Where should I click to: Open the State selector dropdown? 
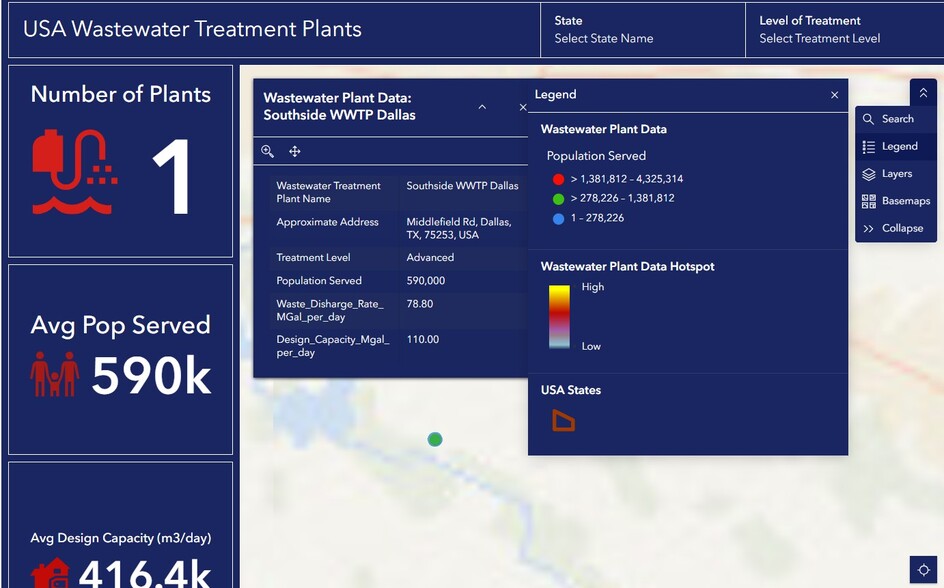click(646, 30)
